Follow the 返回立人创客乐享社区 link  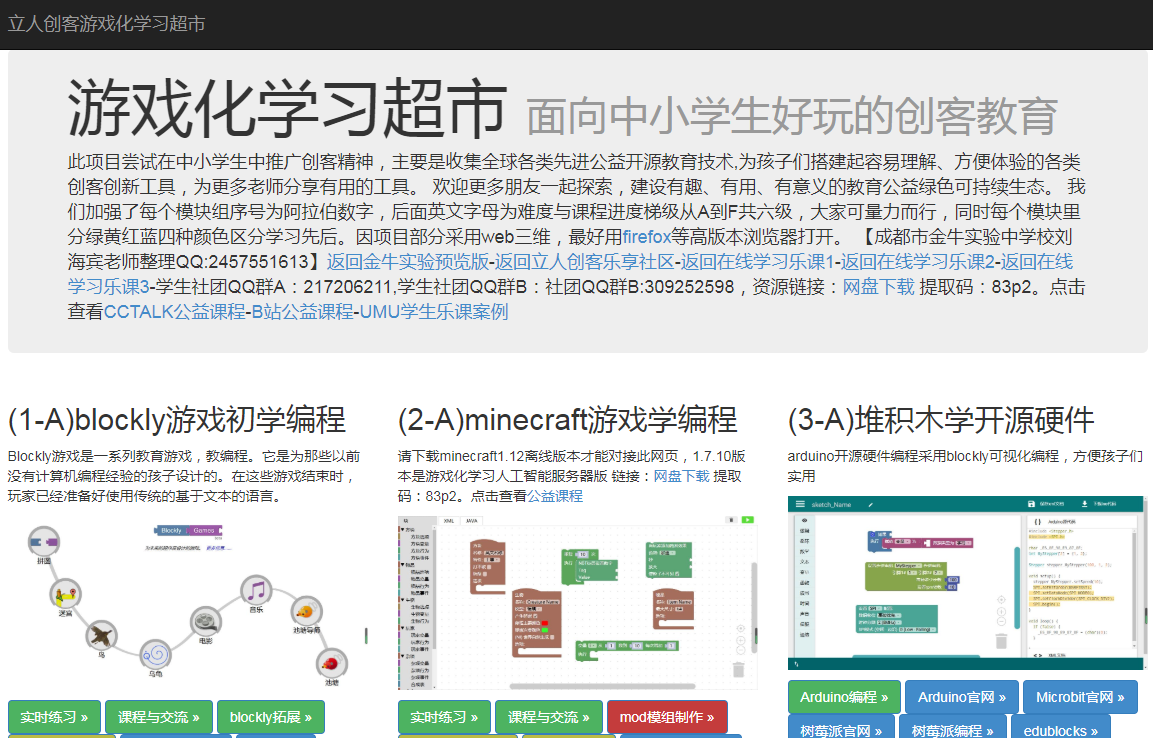[585, 262]
